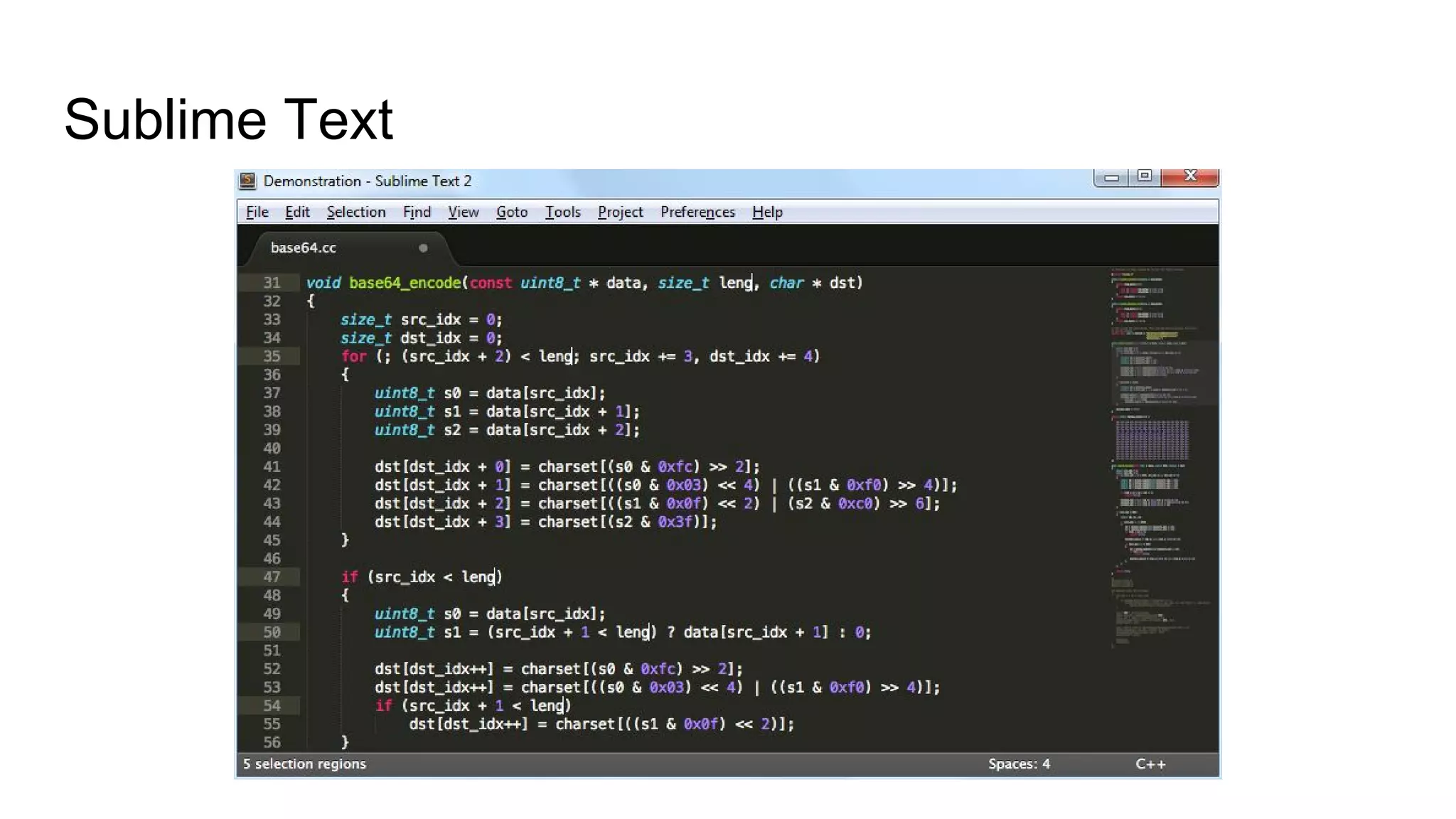The width and height of the screenshot is (1456, 819).
Task: Open the Help menu
Action: [767, 212]
